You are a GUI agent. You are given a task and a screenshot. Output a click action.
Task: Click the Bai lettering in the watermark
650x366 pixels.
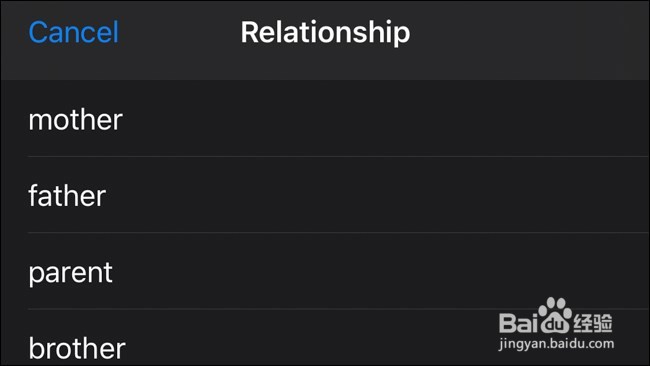(x=518, y=323)
